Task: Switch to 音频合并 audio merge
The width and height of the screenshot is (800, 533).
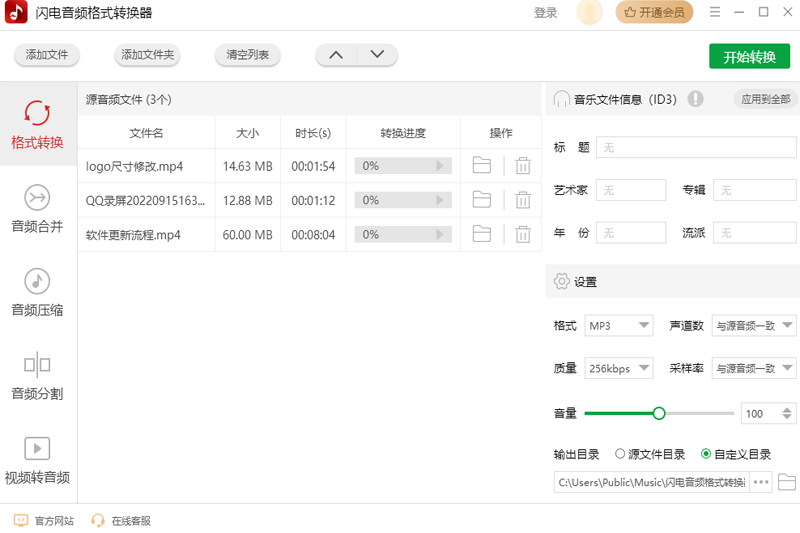Action: coord(37,208)
